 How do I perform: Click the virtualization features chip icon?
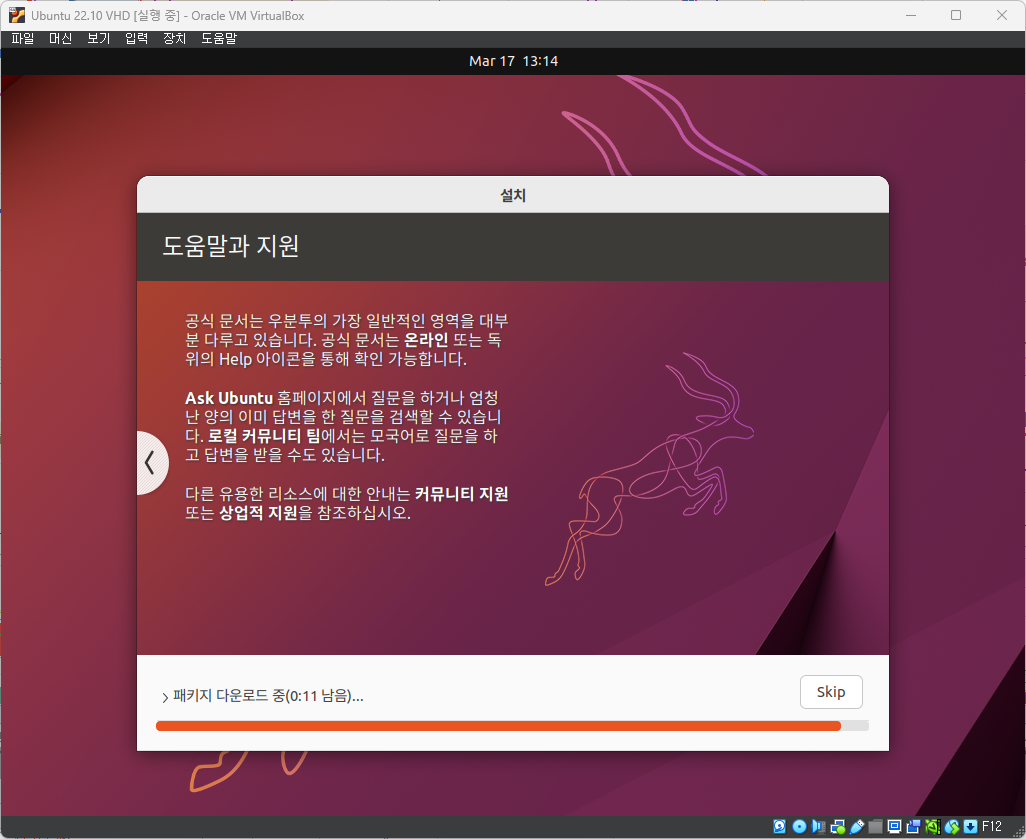(x=932, y=827)
